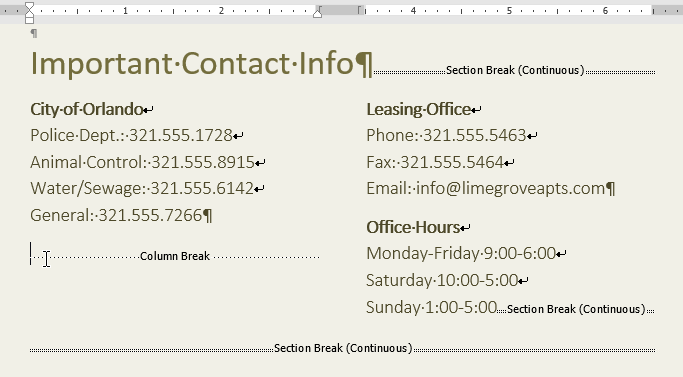This screenshot has height=377, width=683.
Task: Click the bottom full-width Section Break line
Action: click(x=342, y=348)
